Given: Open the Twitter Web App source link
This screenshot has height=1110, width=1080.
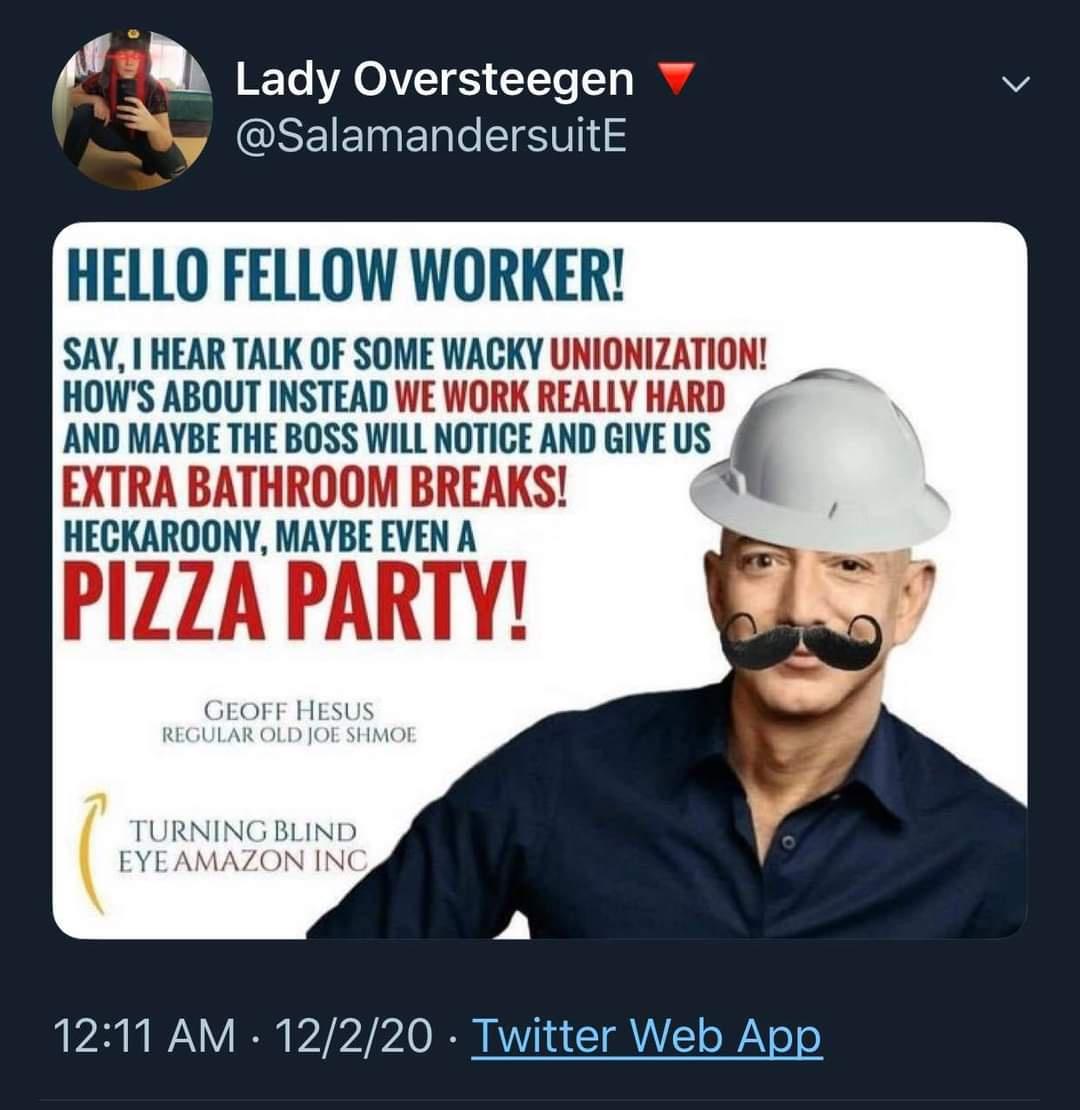Looking at the screenshot, I should (646, 1037).
